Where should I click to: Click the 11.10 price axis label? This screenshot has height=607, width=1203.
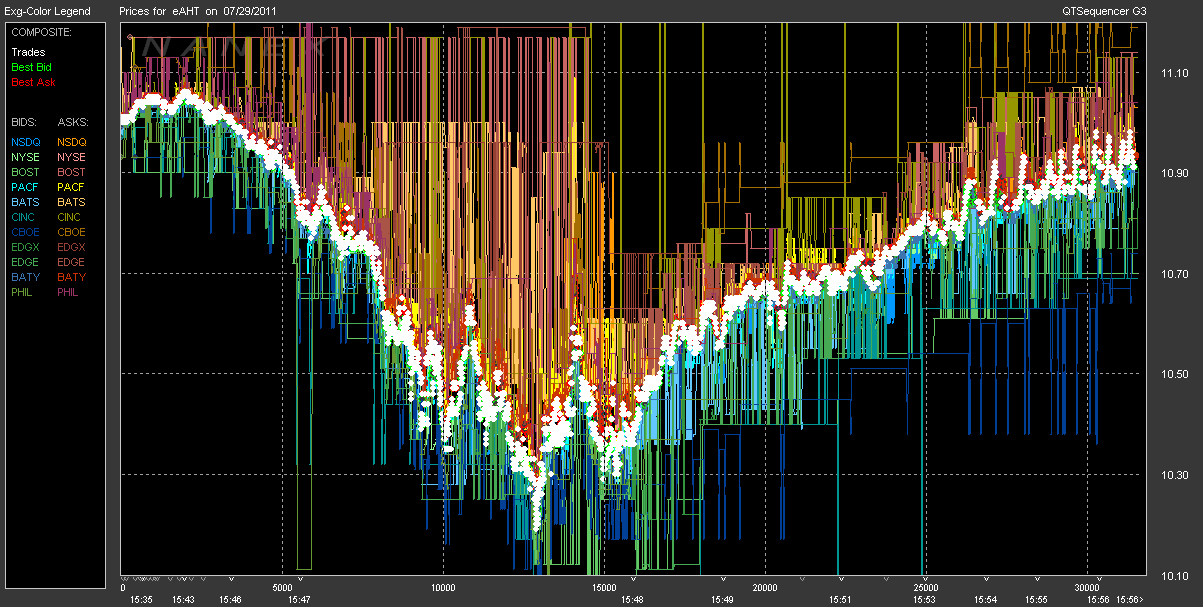coord(1172,74)
